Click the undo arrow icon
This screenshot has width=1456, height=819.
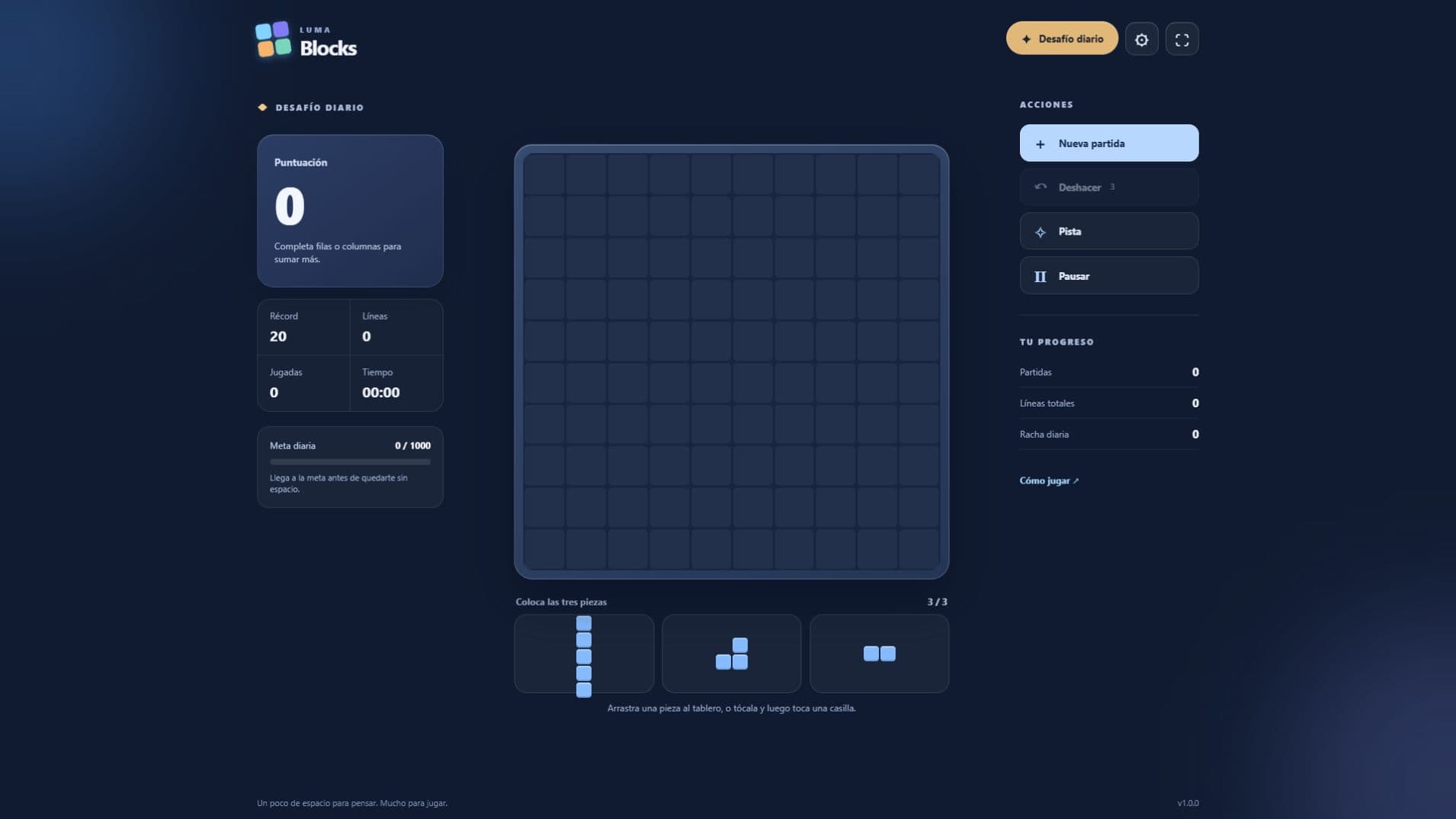pos(1040,187)
